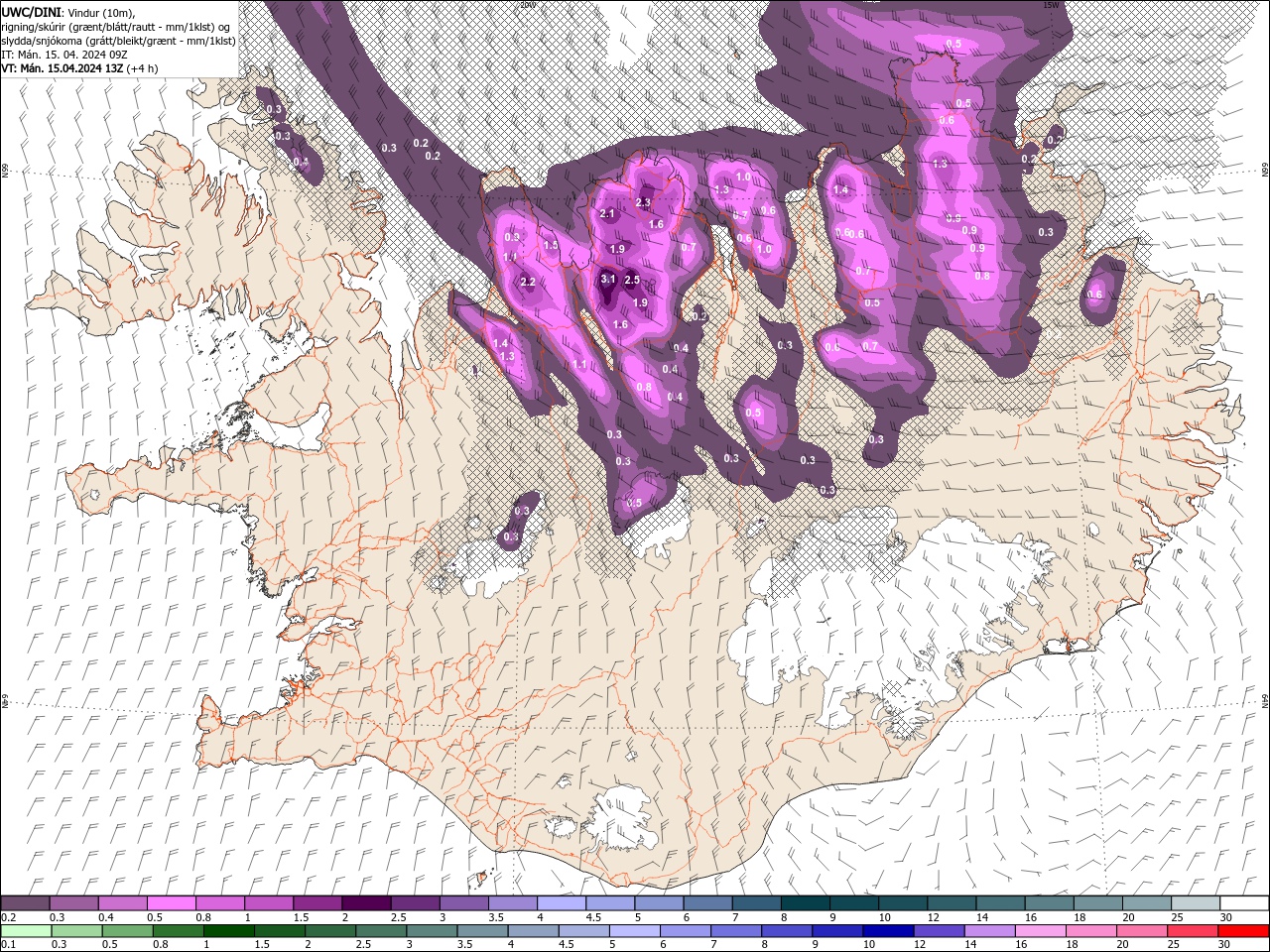This screenshot has height=952, width=1270.
Task: Select the bright pink 0.5 swatch, upper legend
Action: (171, 903)
